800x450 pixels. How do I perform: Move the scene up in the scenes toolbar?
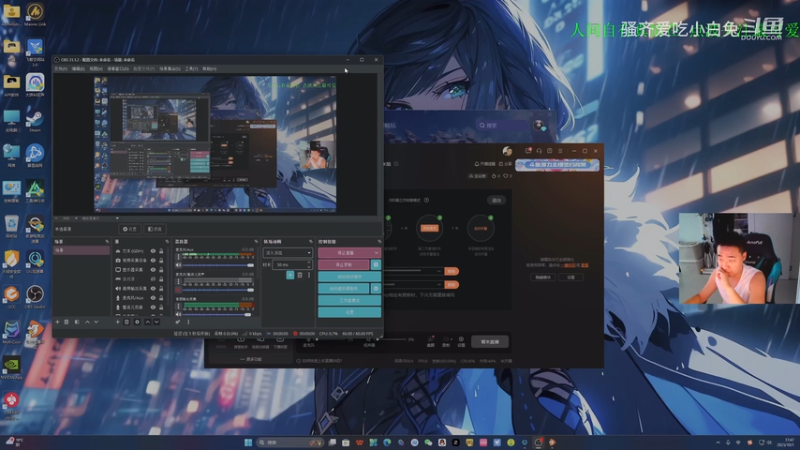pyautogui.click(x=87, y=322)
